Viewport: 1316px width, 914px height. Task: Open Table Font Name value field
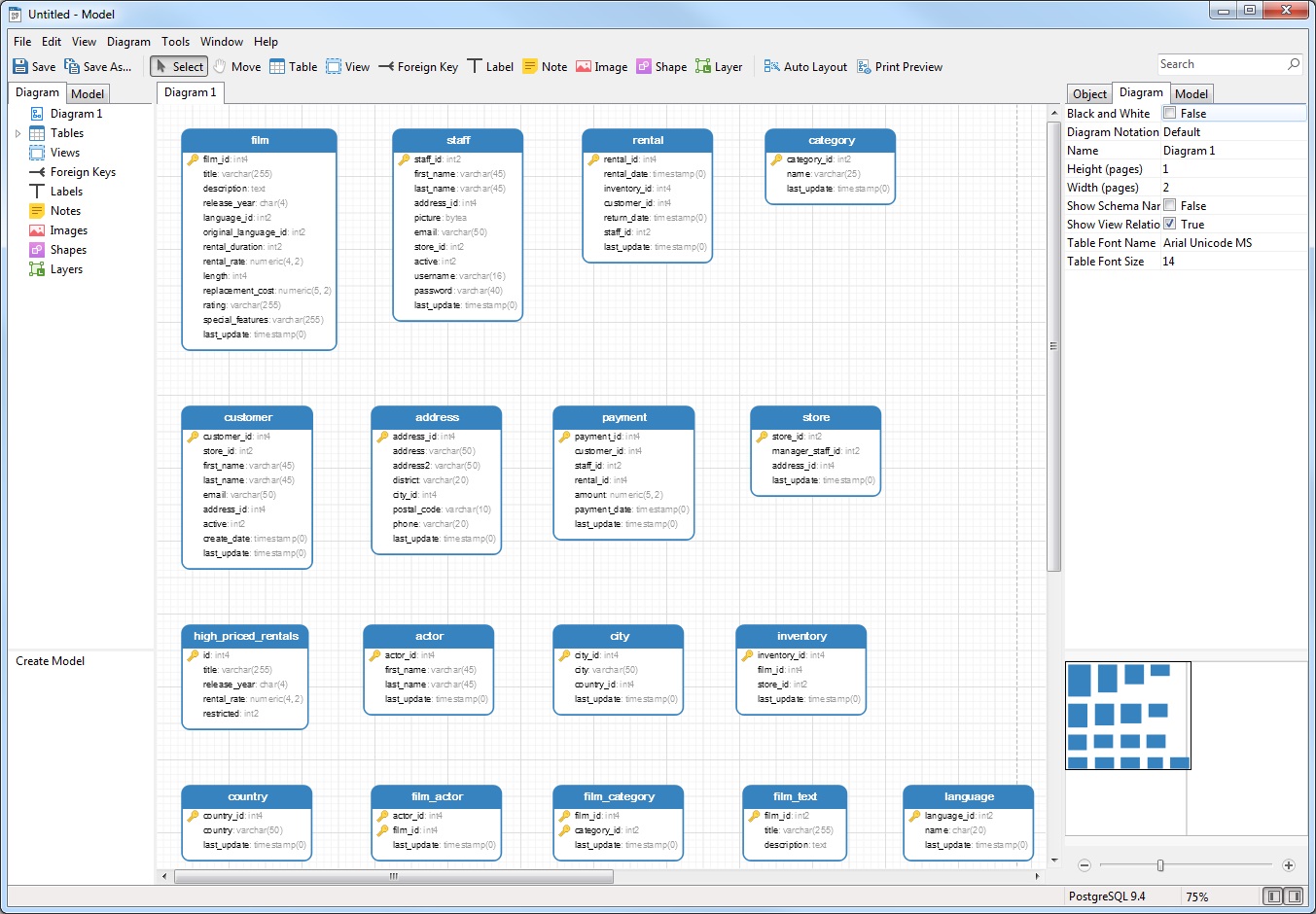(x=1233, y=243)
